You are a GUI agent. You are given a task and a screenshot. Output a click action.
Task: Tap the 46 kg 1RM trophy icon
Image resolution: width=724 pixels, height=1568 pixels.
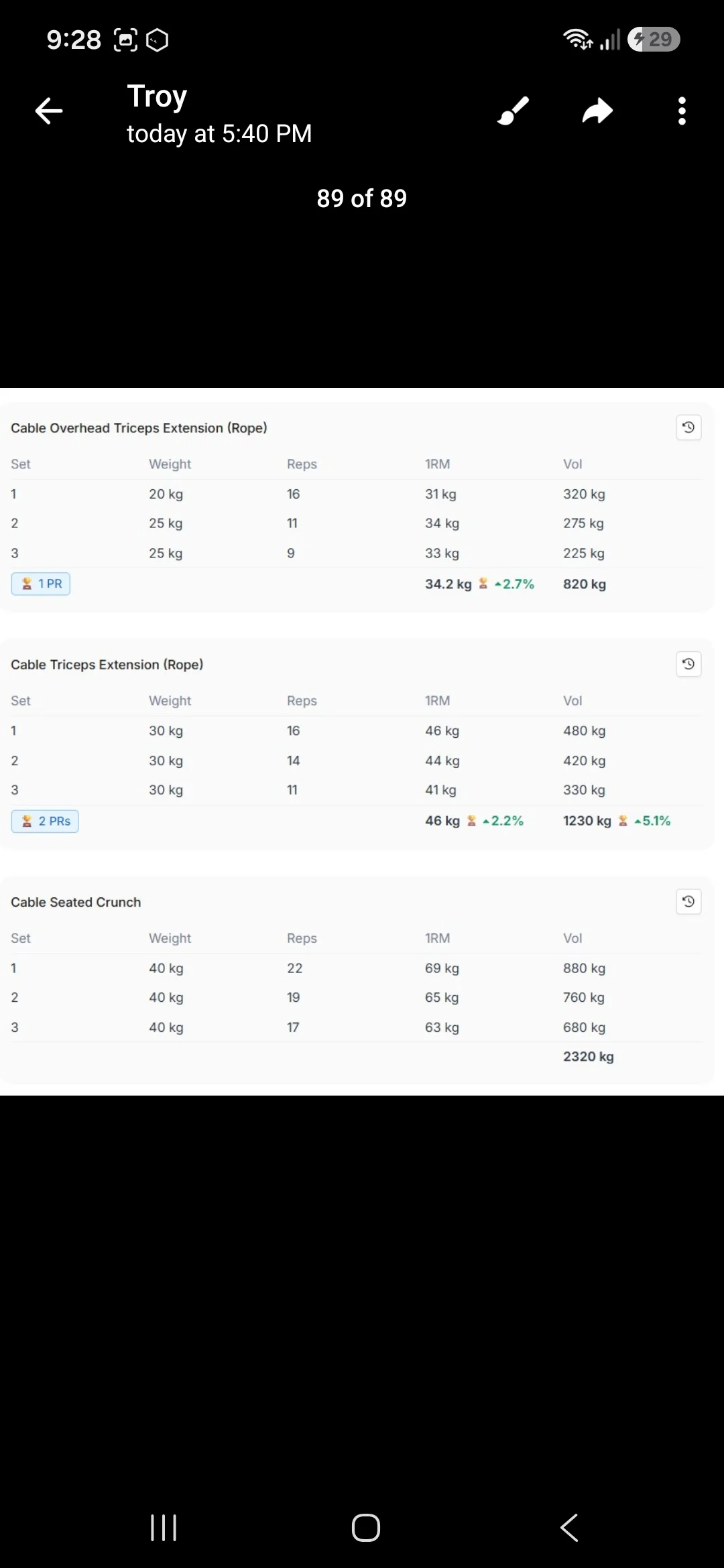(x=471, y=821)
